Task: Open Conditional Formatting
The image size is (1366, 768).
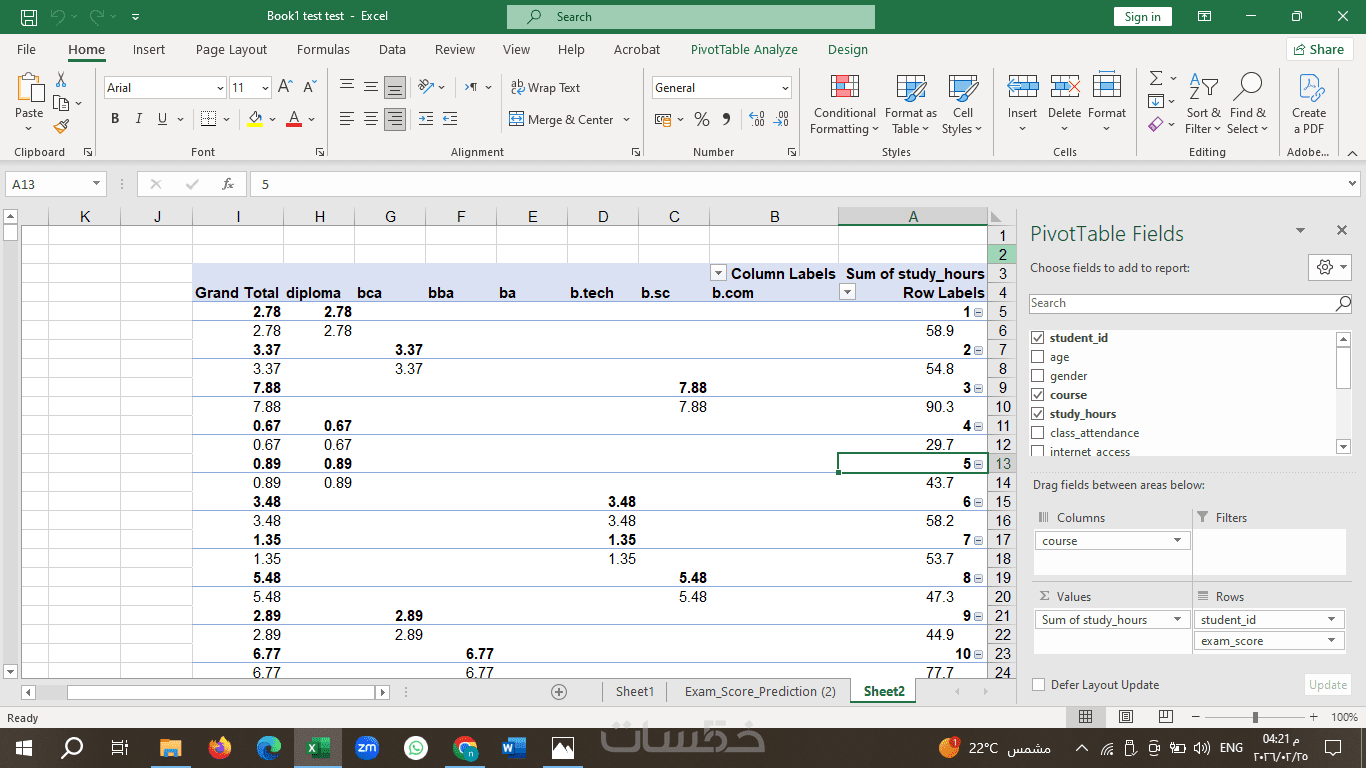Action: click(844, 104)
